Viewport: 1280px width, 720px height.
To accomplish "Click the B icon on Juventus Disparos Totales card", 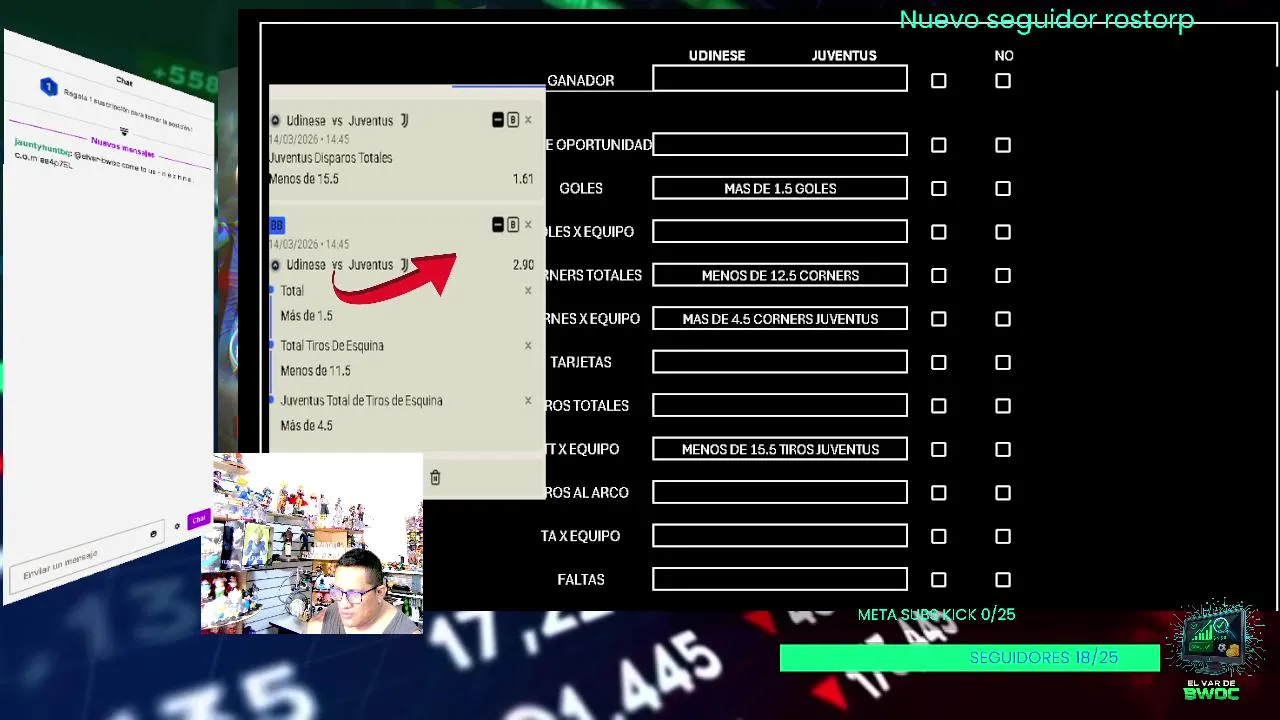I will (513, 120).
